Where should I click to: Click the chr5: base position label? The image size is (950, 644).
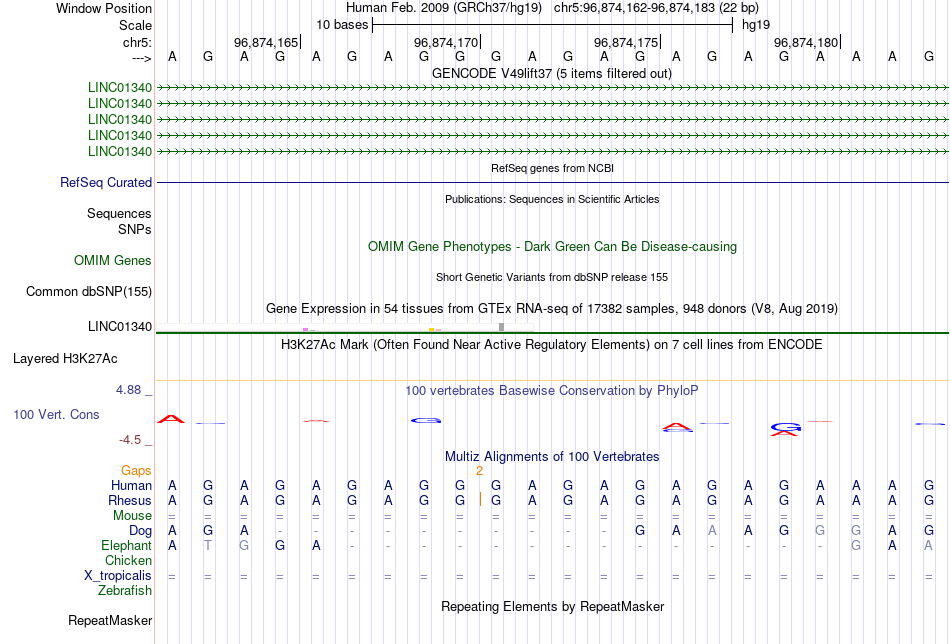[137, 42]
